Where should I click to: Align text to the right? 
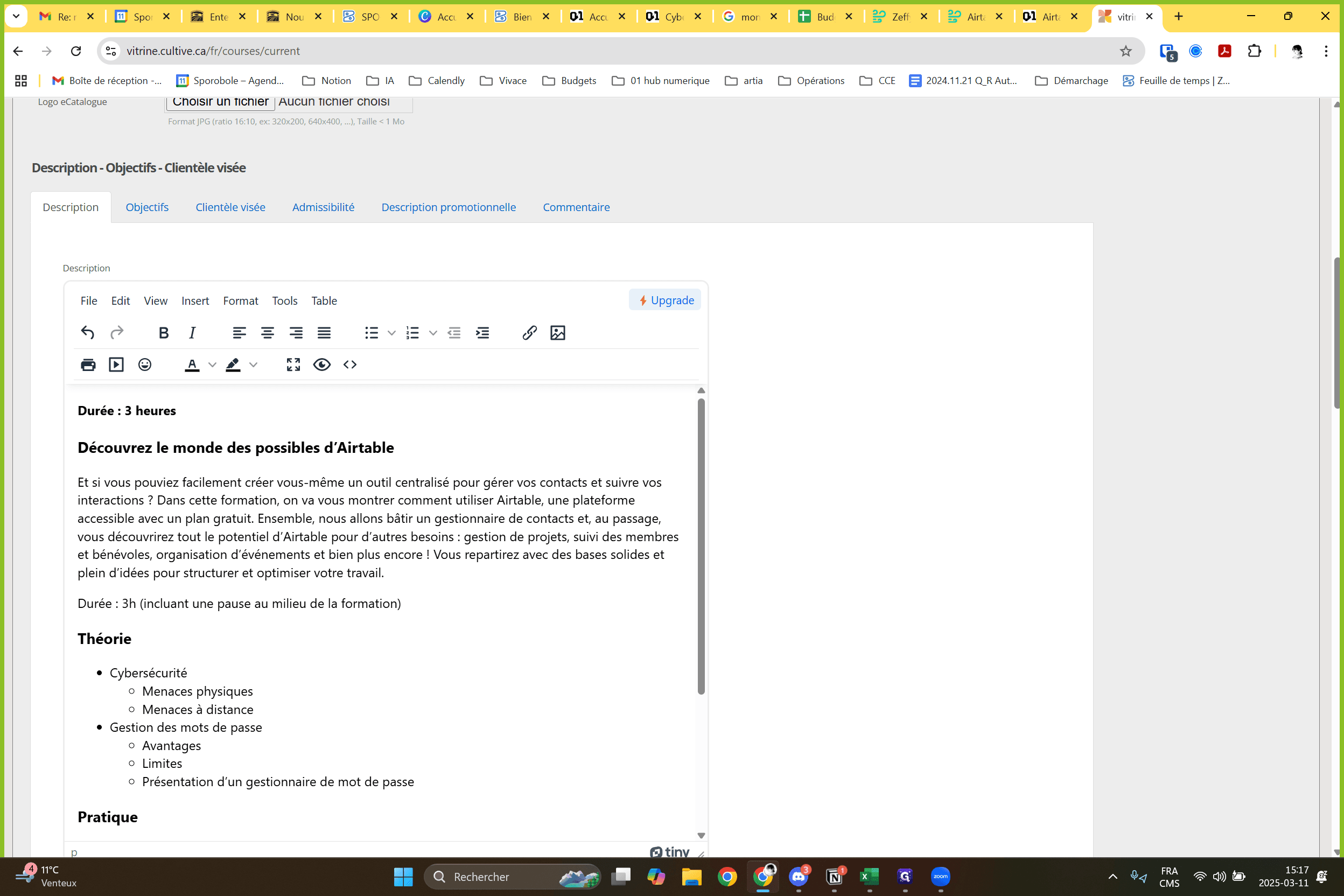296,333
